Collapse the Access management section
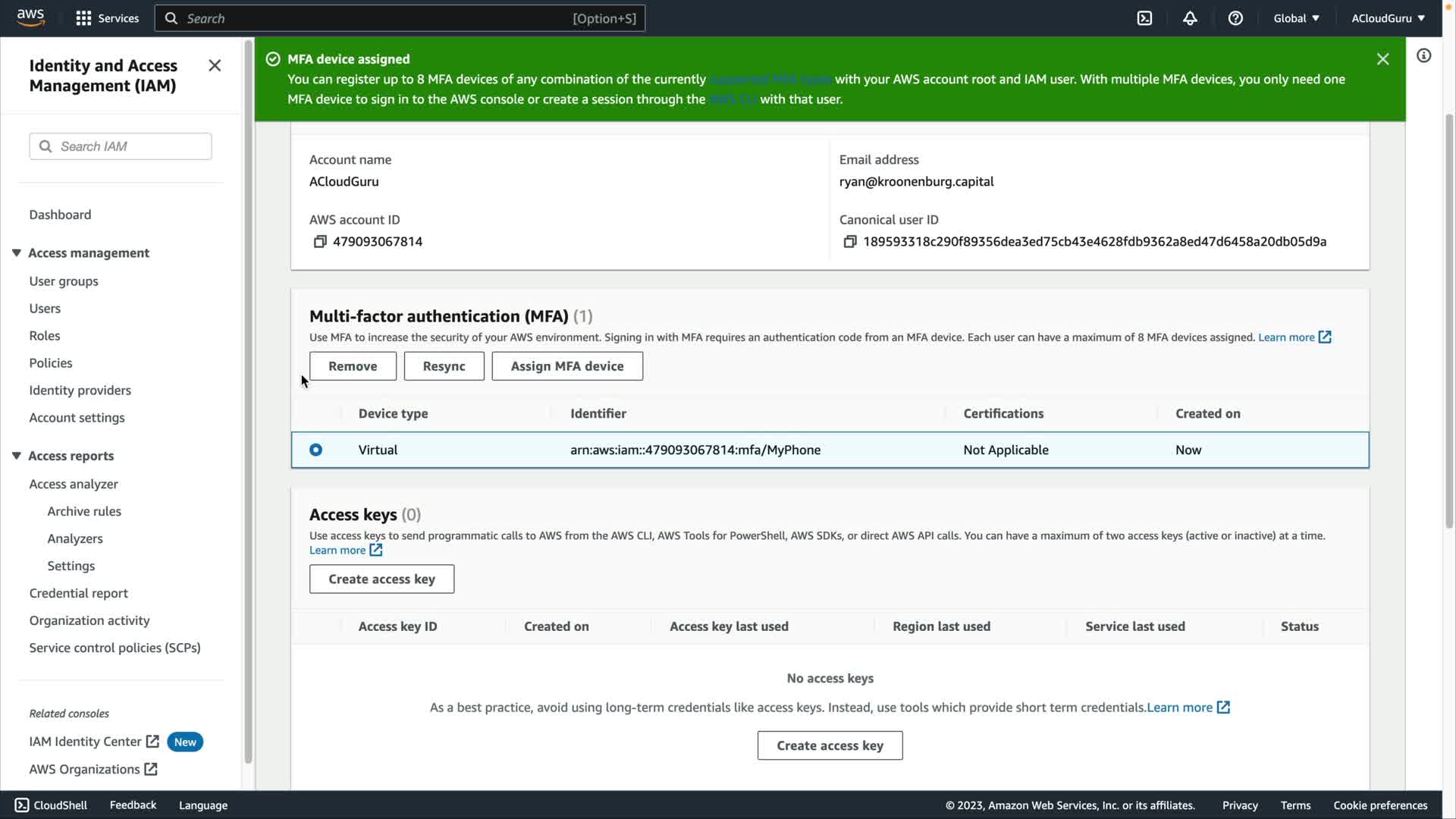This screenshot has height=819, width=1456. (17, 253)
